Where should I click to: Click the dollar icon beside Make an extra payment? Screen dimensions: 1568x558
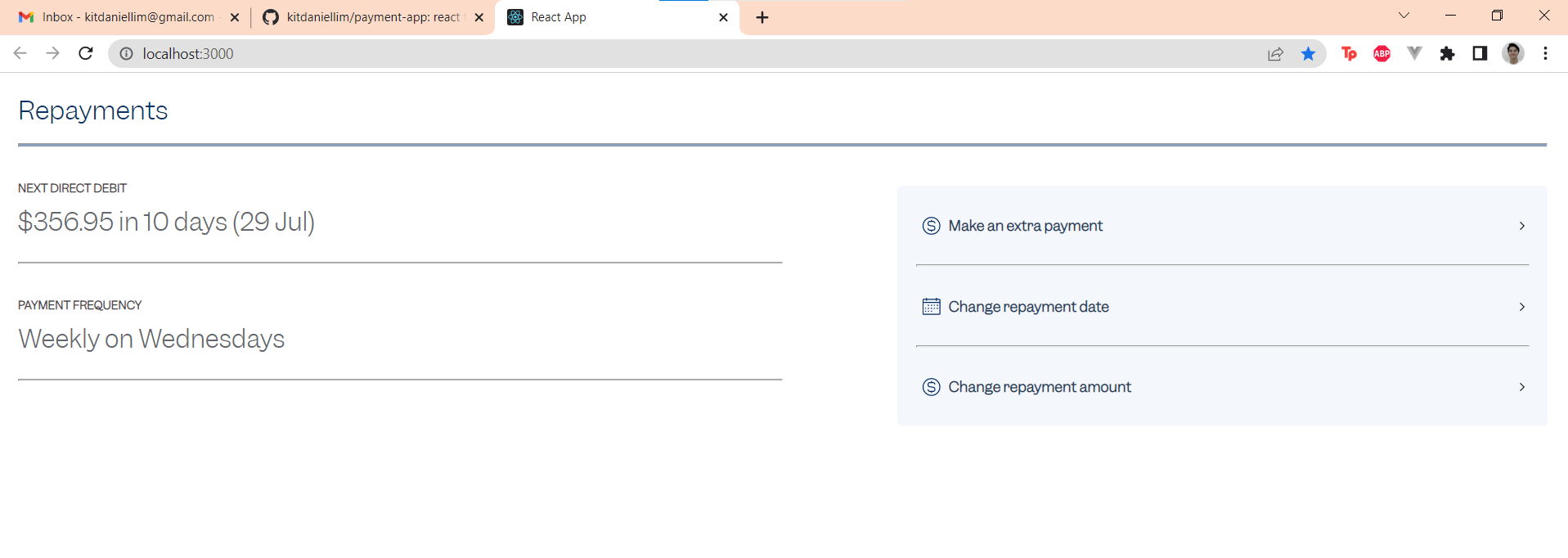coord(931,226)
